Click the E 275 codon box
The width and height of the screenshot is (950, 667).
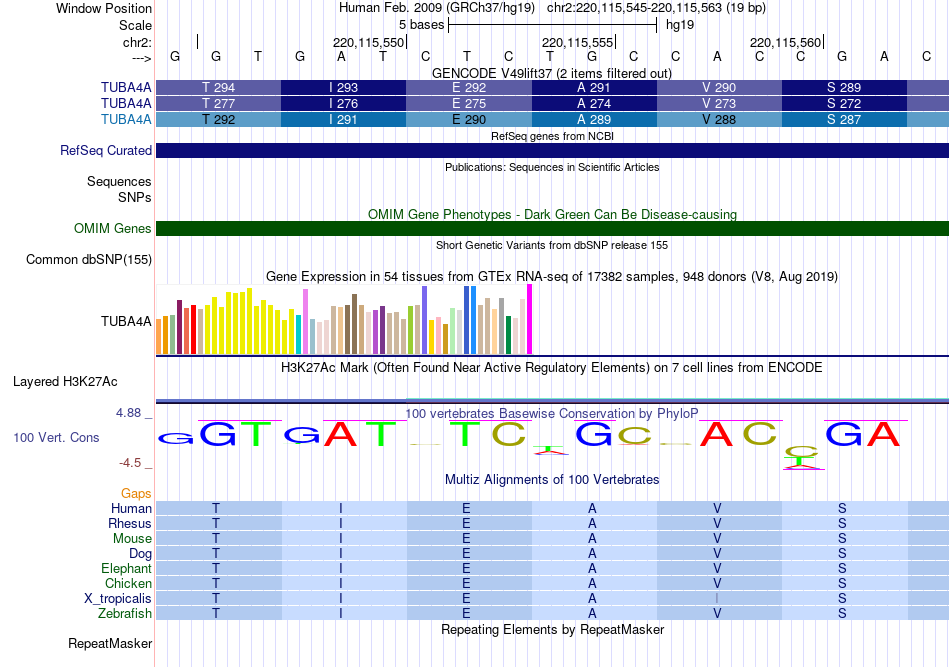tap(469, 104)
